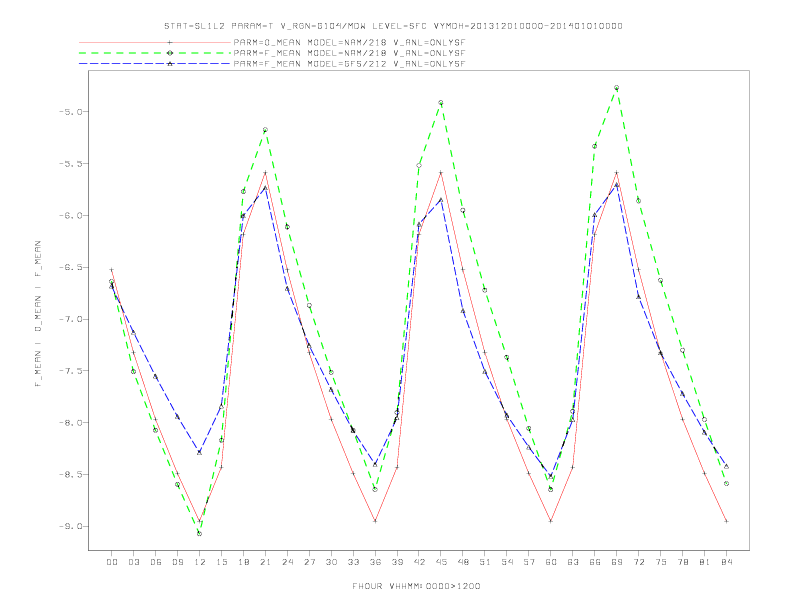Viewport: 792px width, 612px height.
Task: Click x-axis tick label 36
Action: [375, 562]
